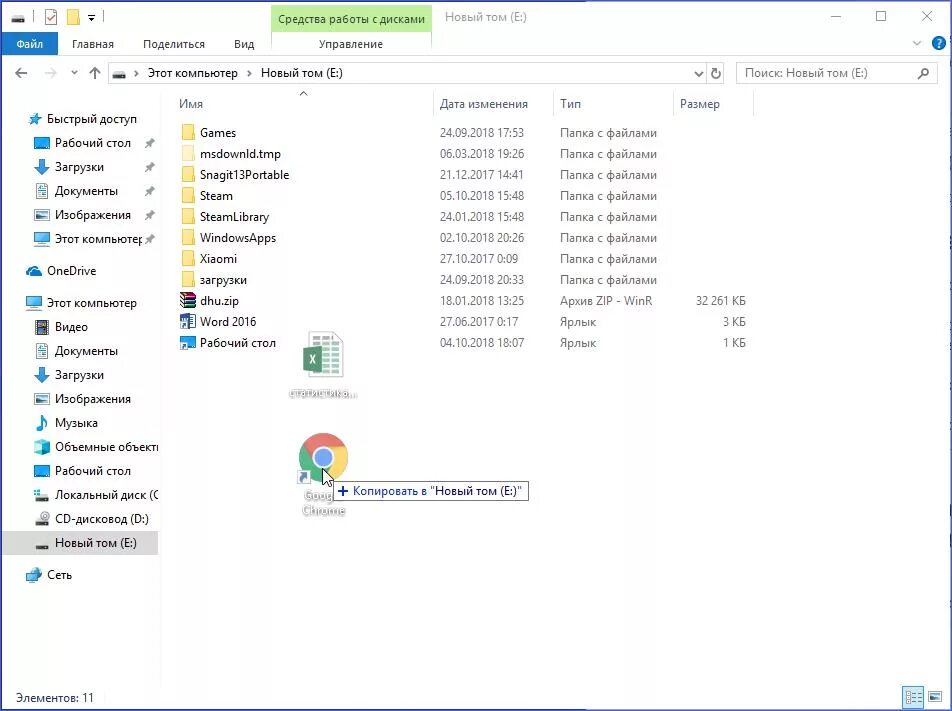Sort by the Имя column header
This screenshot has height=711, width=952.
[x=191, y=104]
